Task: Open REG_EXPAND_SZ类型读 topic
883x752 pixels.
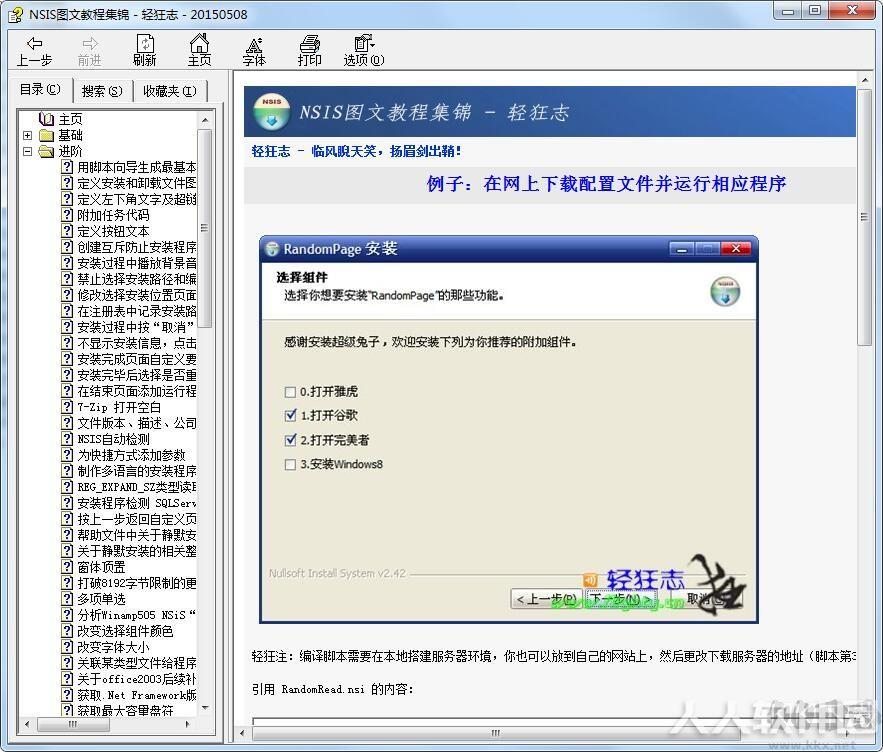Action: (x=137, y=487)
